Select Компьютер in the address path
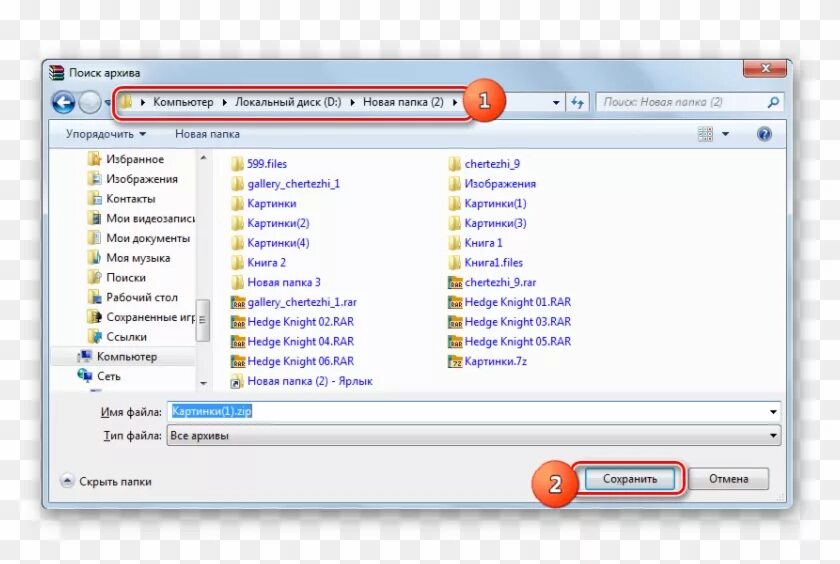Screen dimensions: 840x564 point(183,102)
